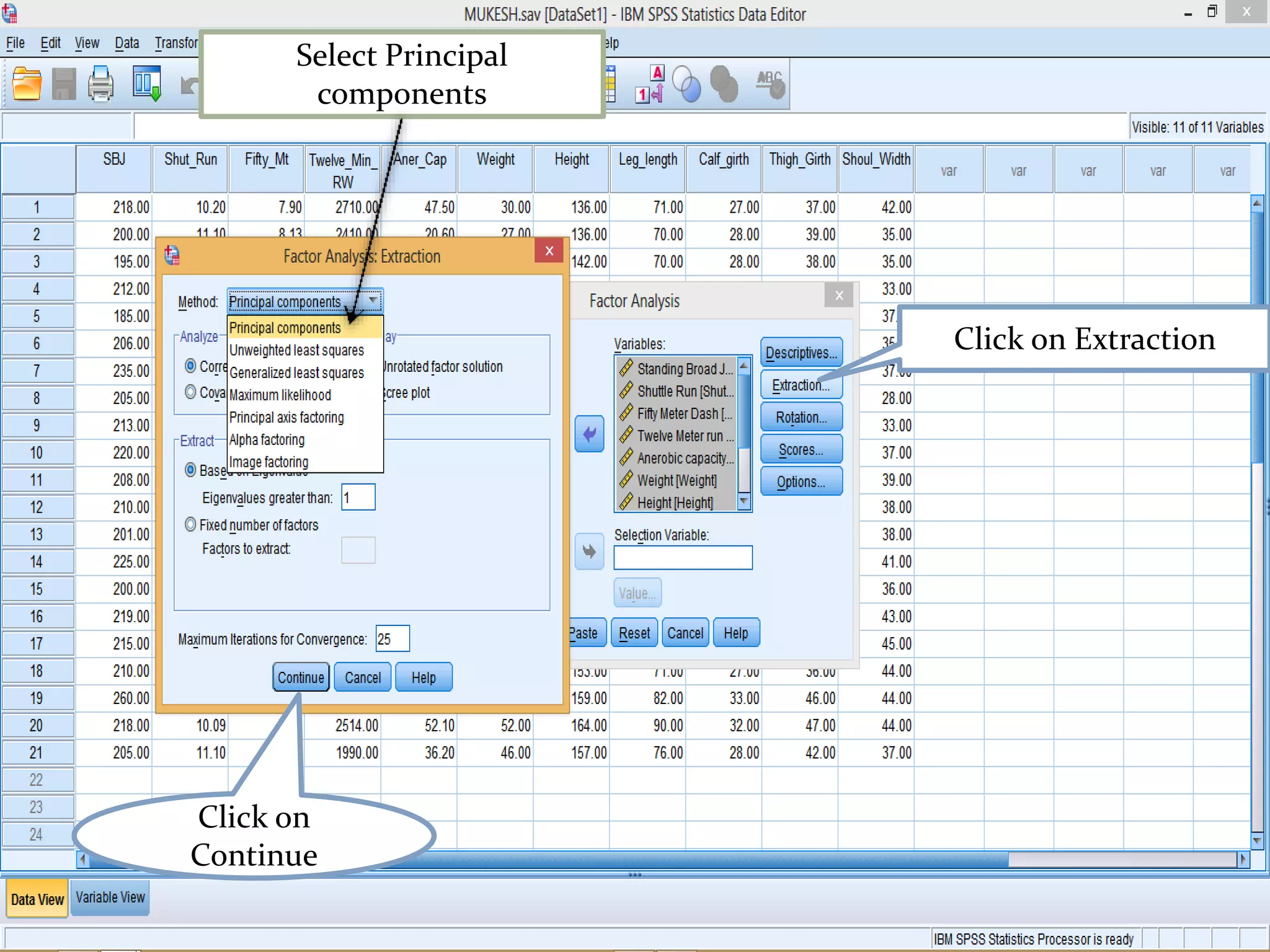This screenshot has width=1270, height=952.
Task: Click the data grid vertical scrollbar thumb
Action: pos(1257,338)
